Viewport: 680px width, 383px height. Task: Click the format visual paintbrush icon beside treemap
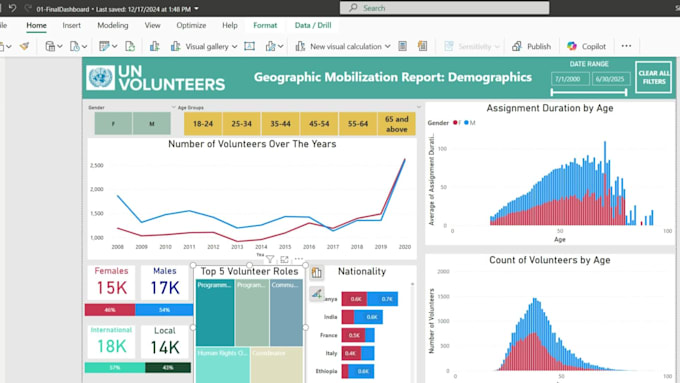[317, 294]
